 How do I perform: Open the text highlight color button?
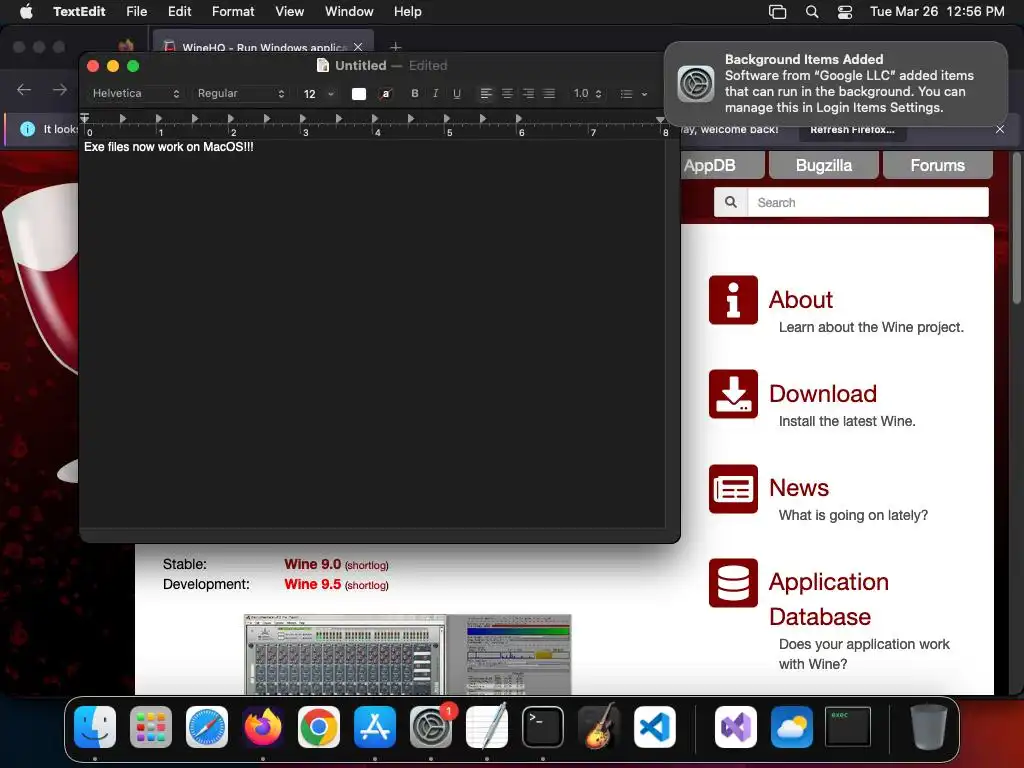click(x=386, y=93)
